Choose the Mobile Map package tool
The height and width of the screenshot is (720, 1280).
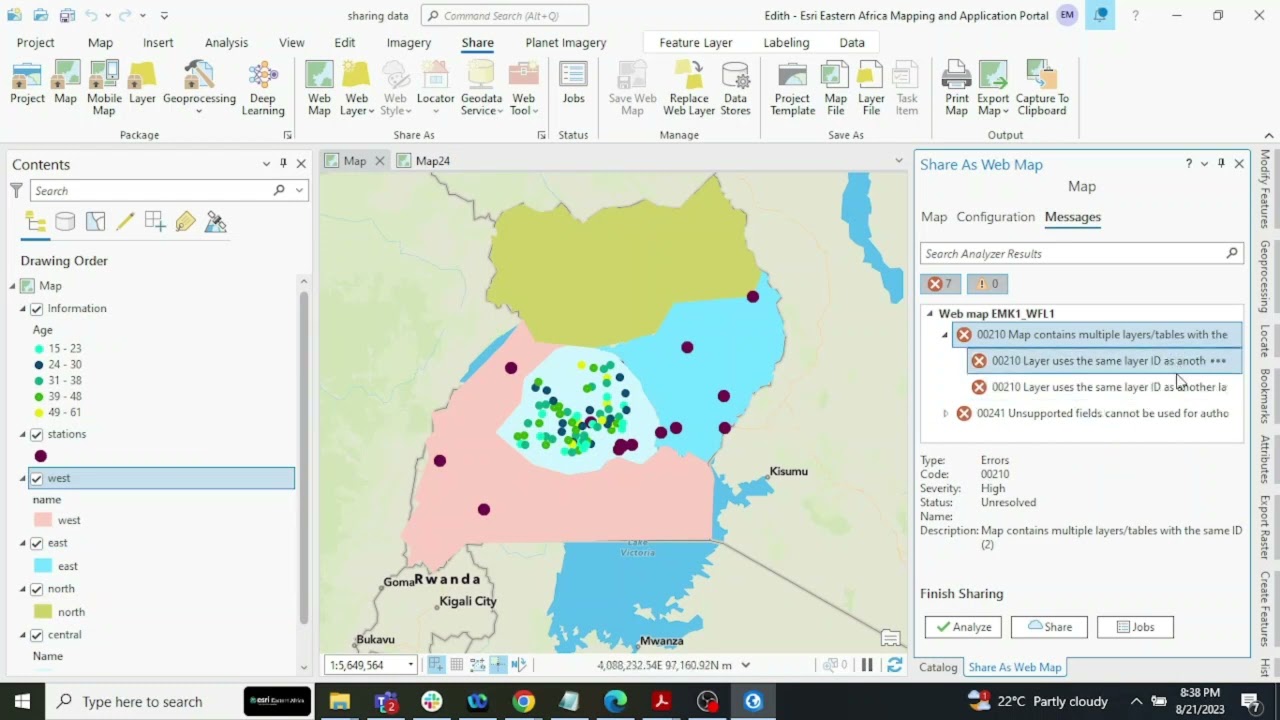[104, 89]
